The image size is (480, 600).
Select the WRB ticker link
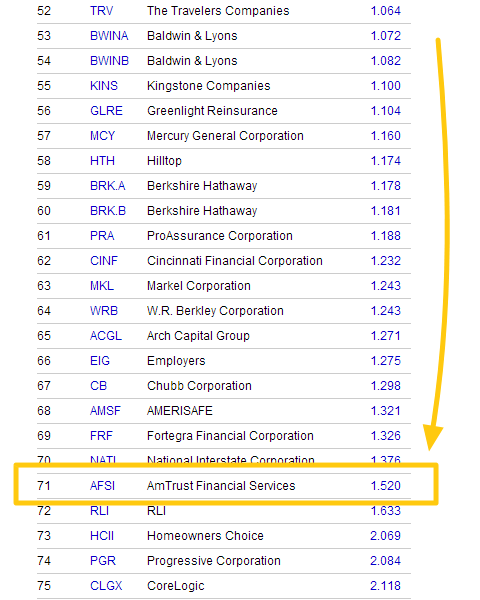click(104, 311)
